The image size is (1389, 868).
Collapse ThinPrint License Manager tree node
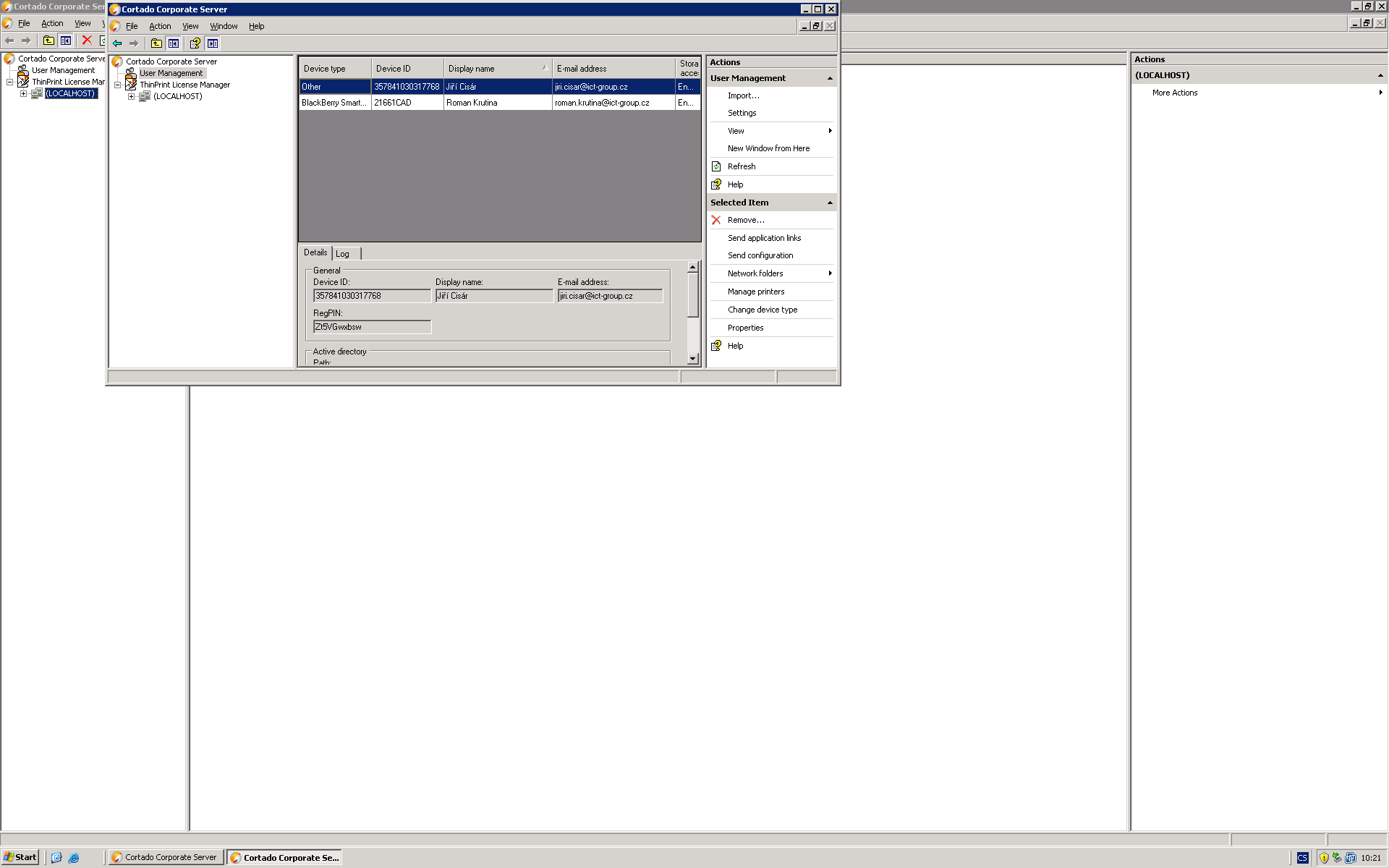118,85
